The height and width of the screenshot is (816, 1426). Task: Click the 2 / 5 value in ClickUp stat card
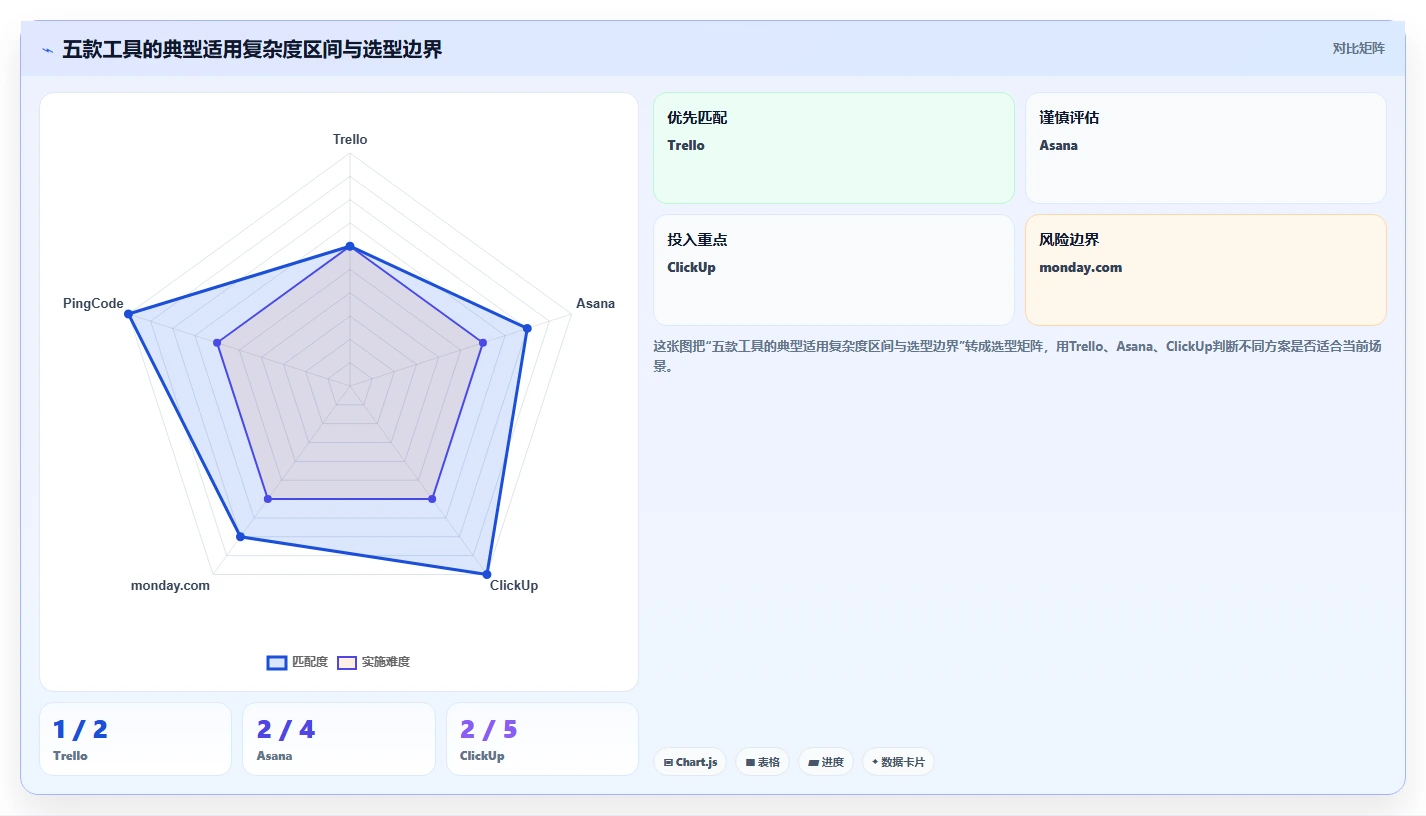pos(489,730)
